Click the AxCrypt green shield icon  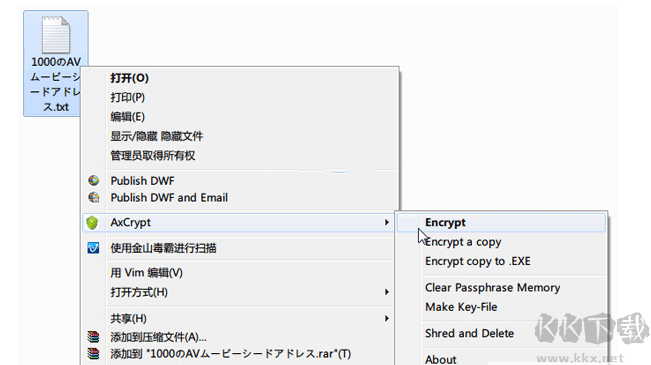pyautogui.click(x=92, y=223)
